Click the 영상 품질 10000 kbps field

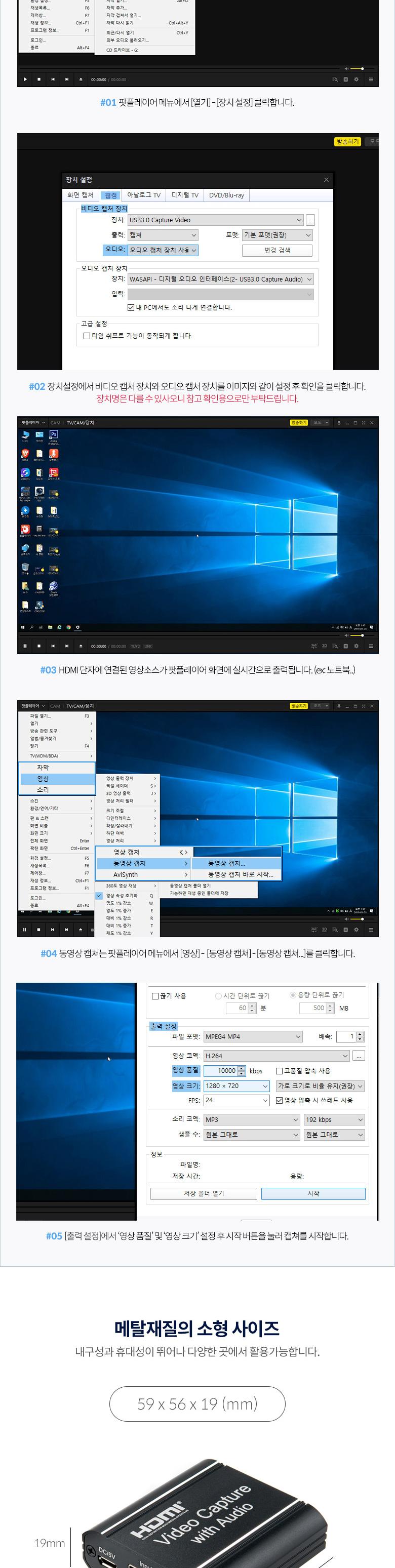point(224,1071)
